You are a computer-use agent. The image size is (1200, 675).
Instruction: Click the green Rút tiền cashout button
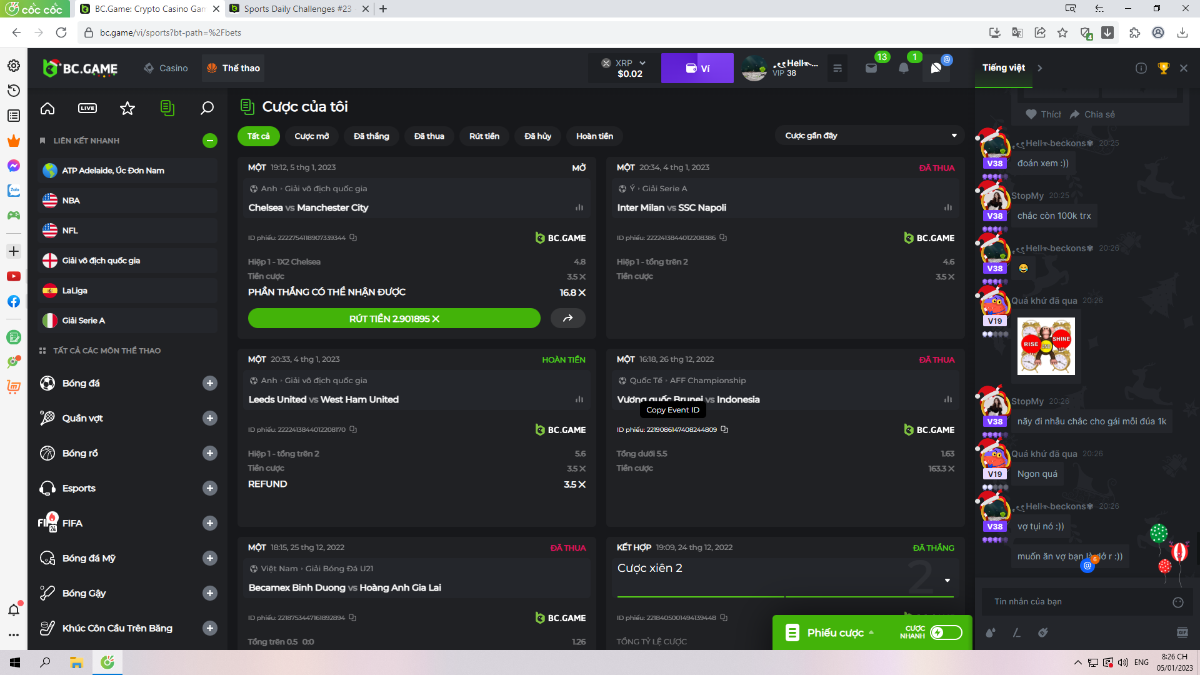394,318
